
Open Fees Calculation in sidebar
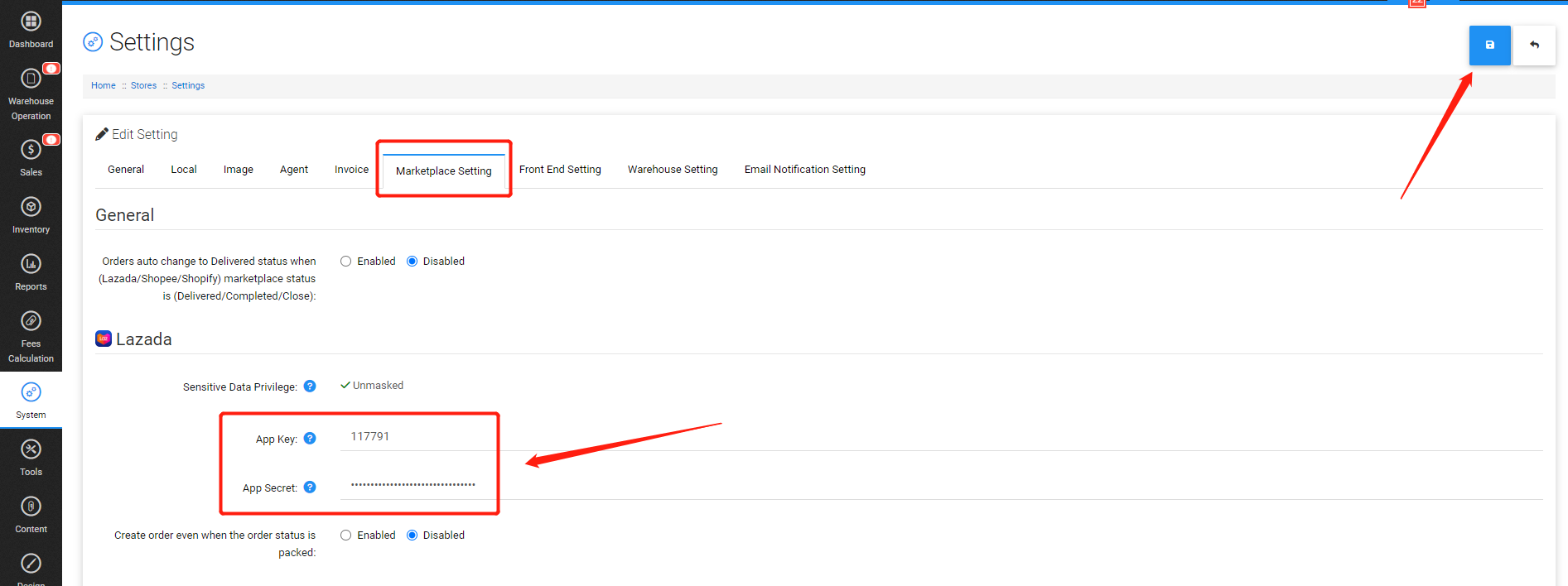[31, 337]
